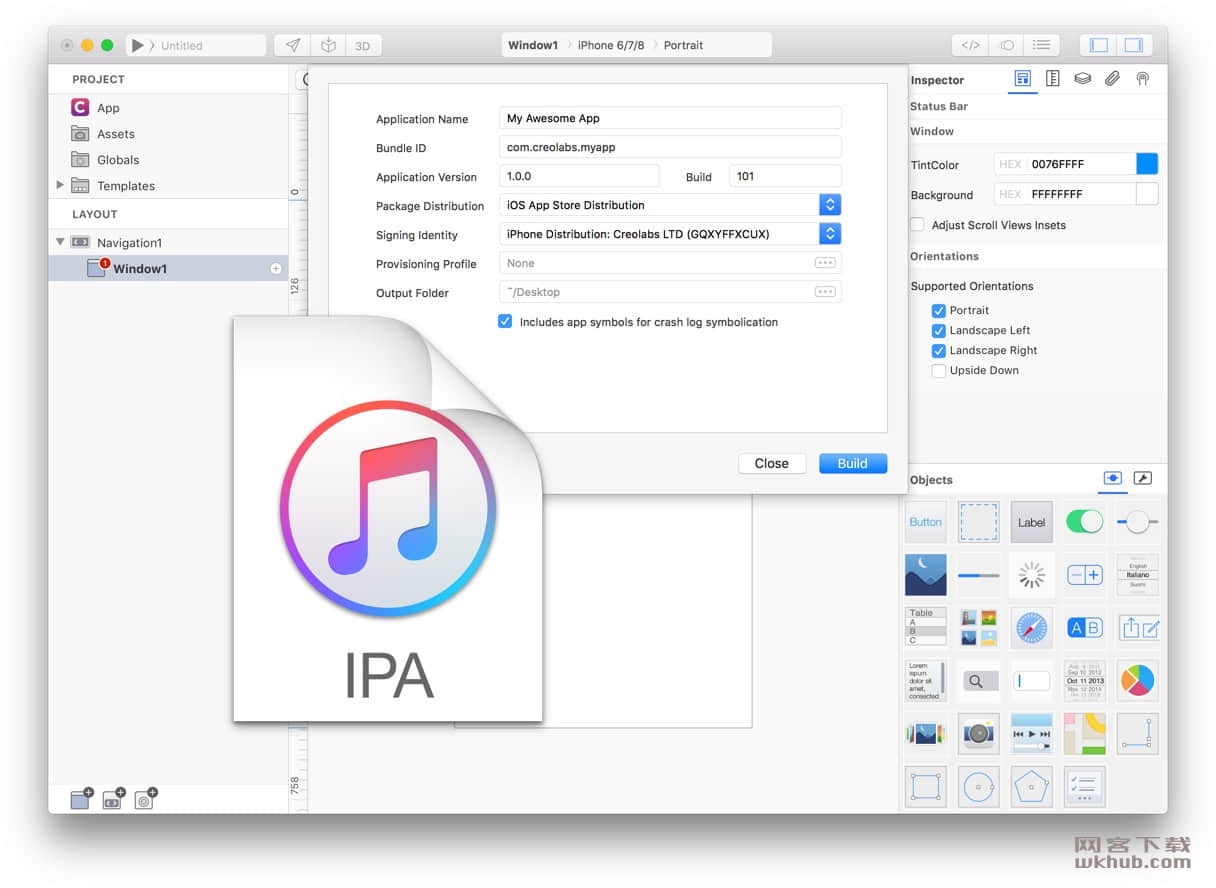This screenshot has width=1216, height=888.
Task: Edit the Bundle ID field
Action: coord(670,147)
